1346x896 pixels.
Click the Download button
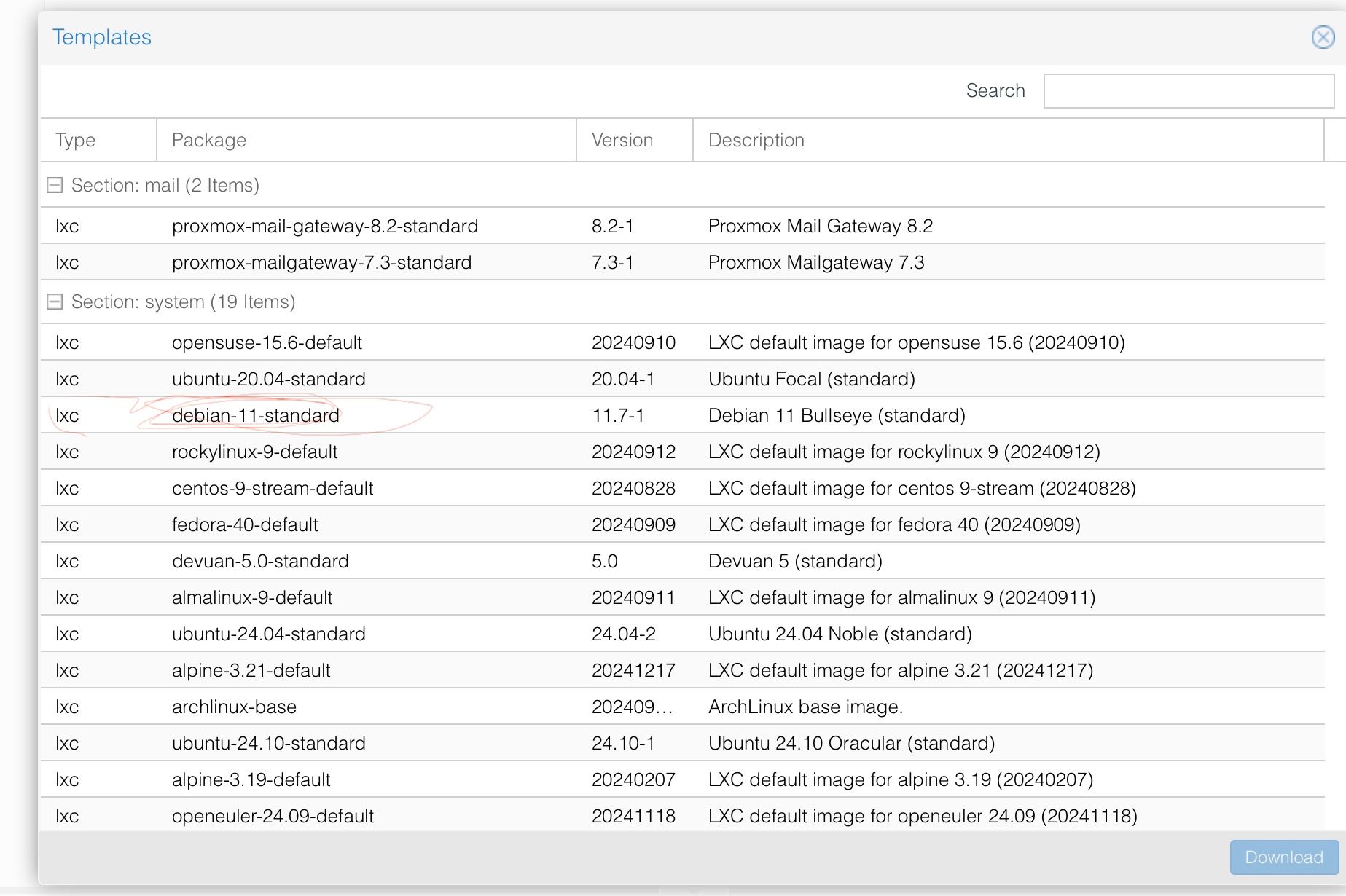coord(1284,857)
